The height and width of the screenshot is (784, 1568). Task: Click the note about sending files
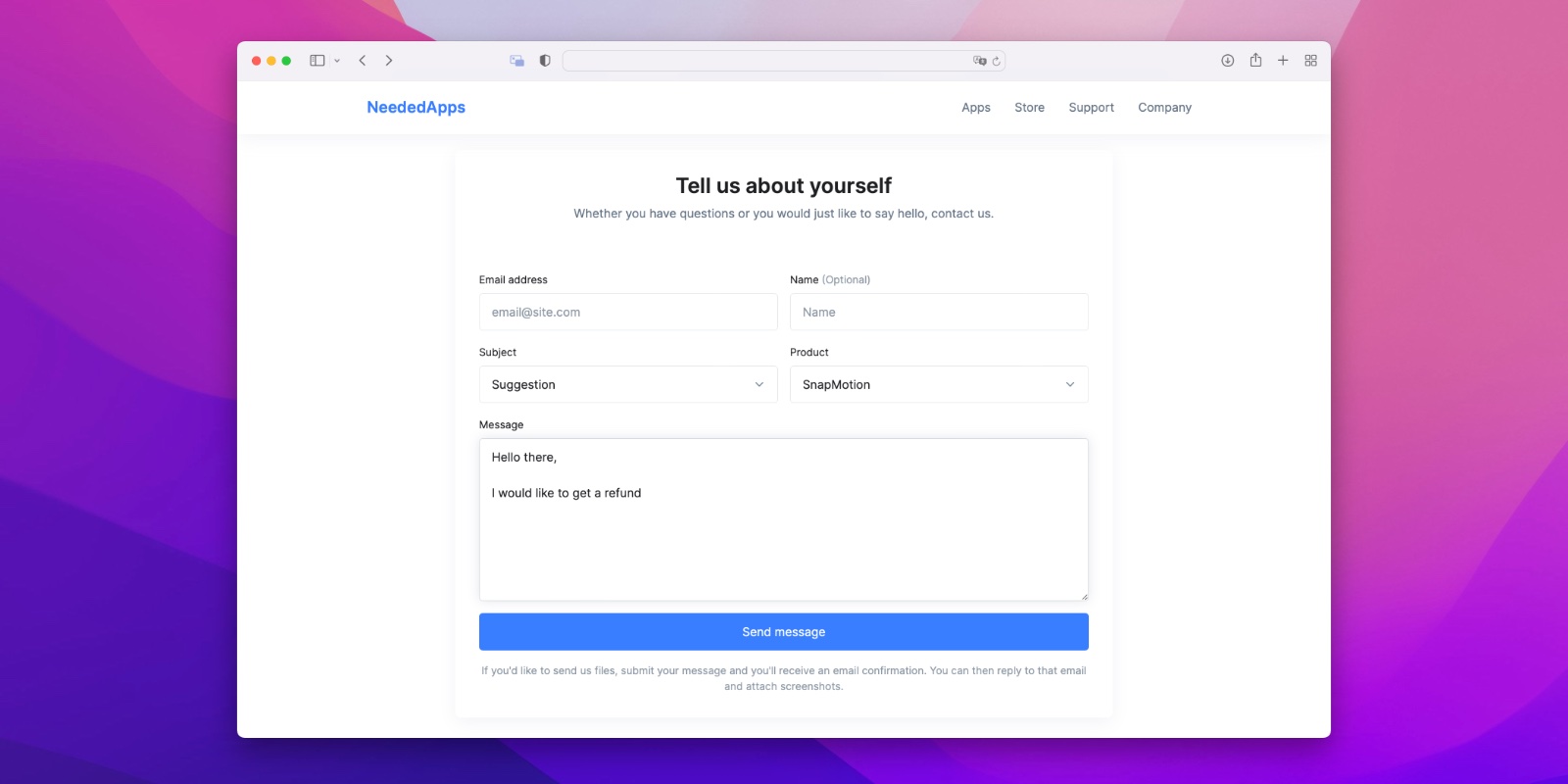pos(784,678)
